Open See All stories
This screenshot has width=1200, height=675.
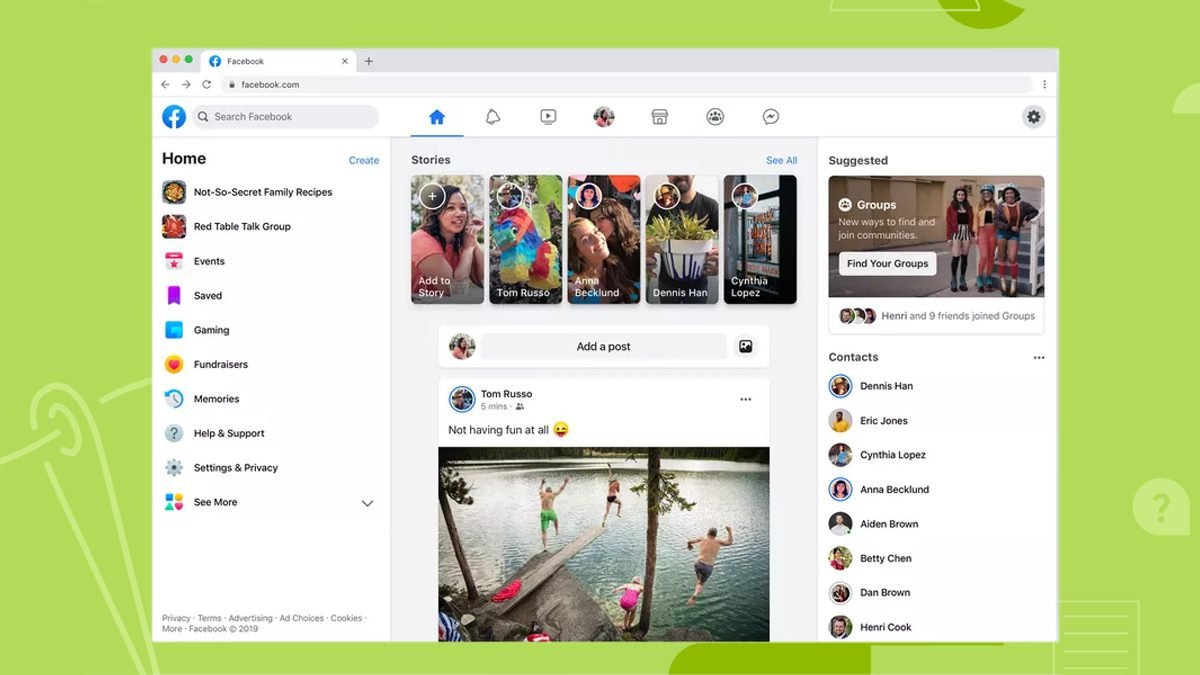tap(781, 160)
